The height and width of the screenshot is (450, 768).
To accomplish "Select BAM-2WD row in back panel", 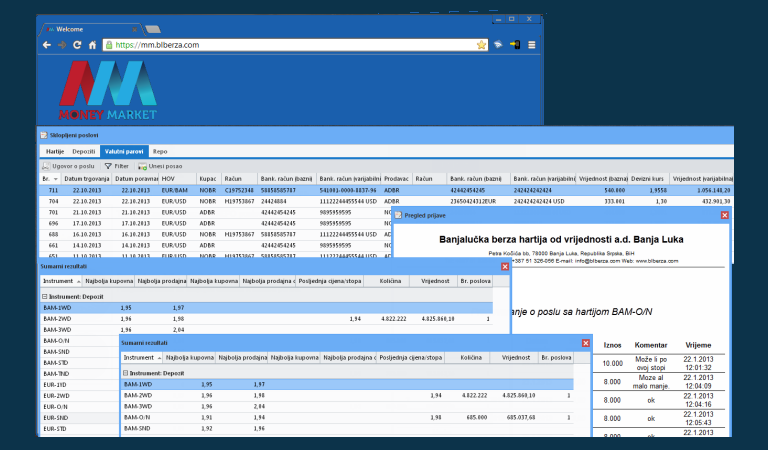I will tap(266, 319).
